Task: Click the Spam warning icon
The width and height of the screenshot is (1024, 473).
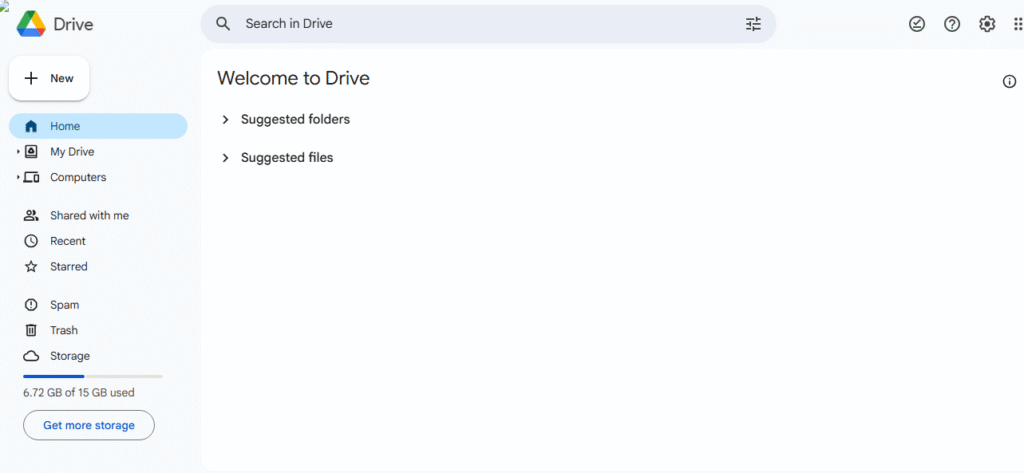Action: [31, 305]
